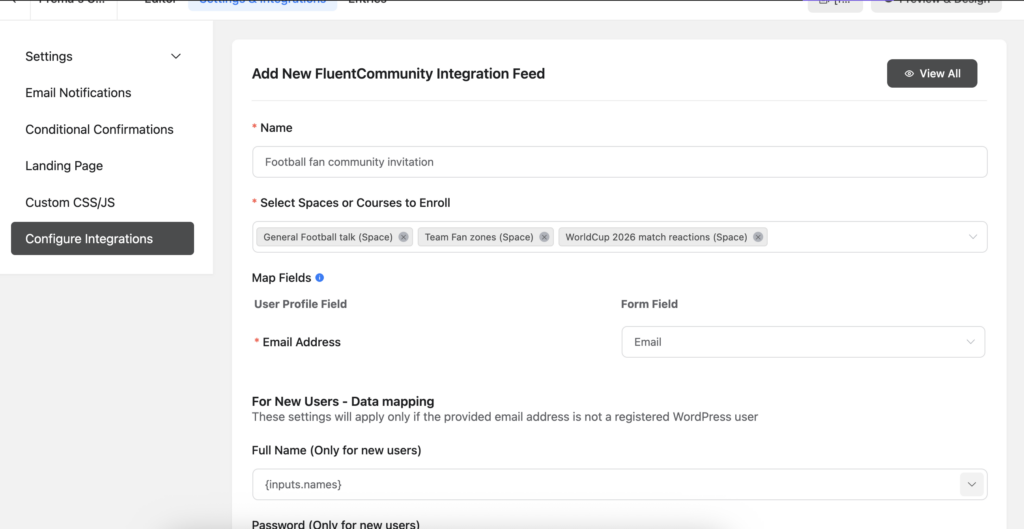Click the Map Fields info icon
Viewport: 1024px width, 529px height.
pyautogui.click(x=319, y=278)
